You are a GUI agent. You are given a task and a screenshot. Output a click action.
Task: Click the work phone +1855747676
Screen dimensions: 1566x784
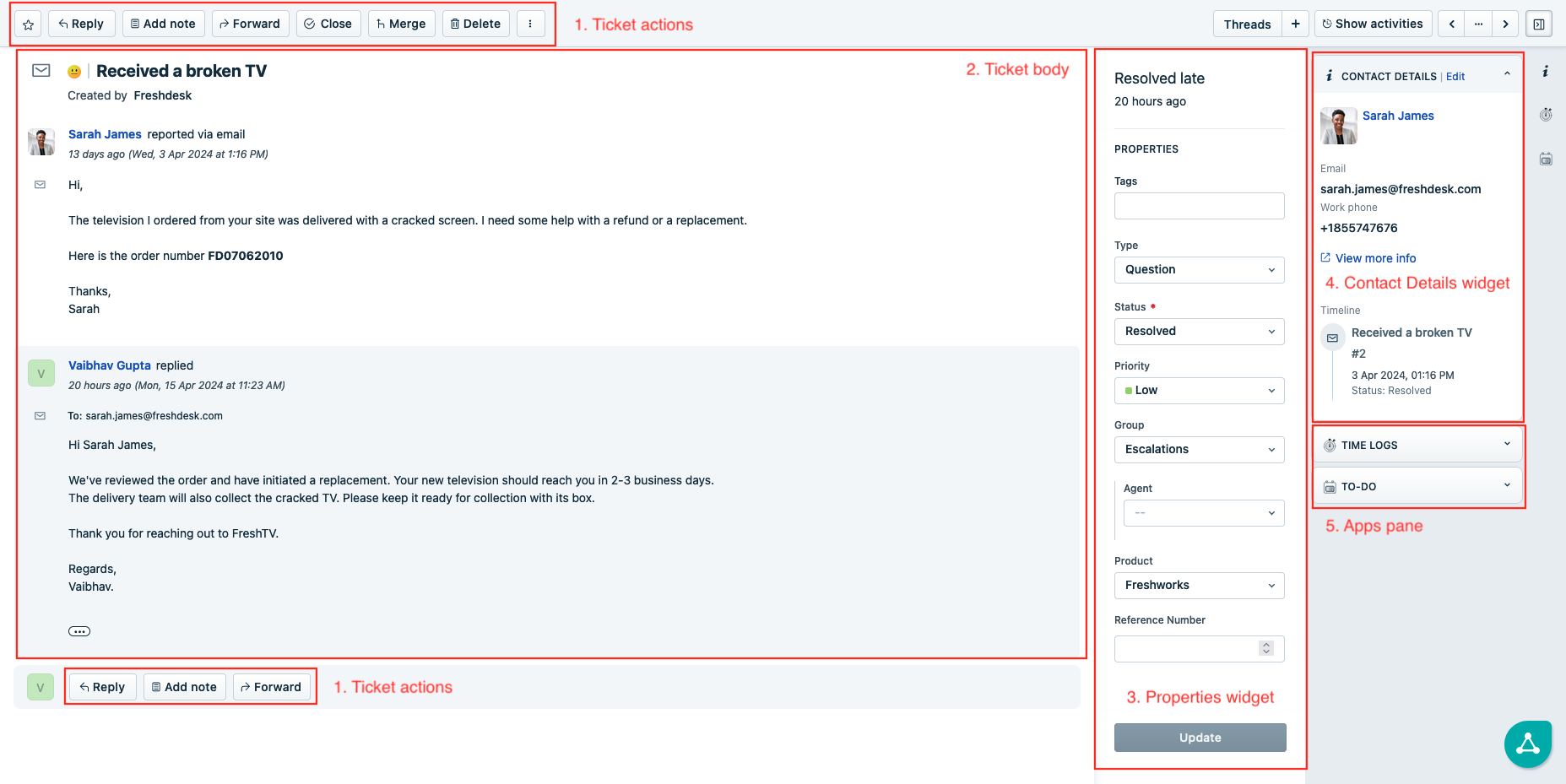point(1359,228)
